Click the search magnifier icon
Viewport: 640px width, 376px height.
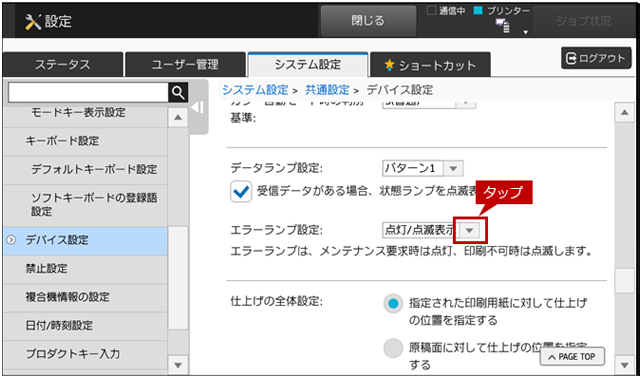tap(178, 93)
